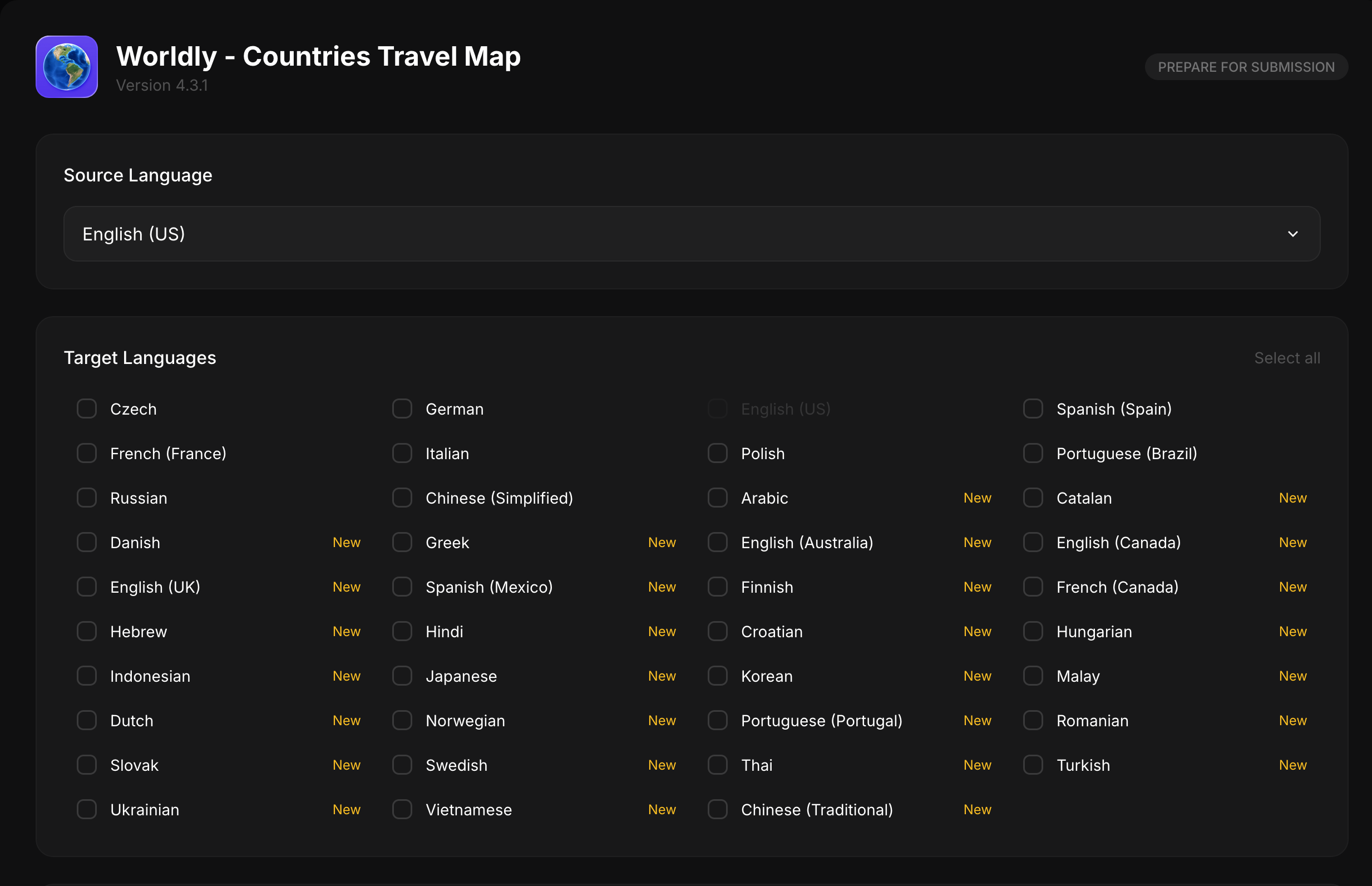Enable Portuguese (Brazil) localization
Image resolution: width=1372 pixels, height=886 pixels.
[x=1033, y=453]
